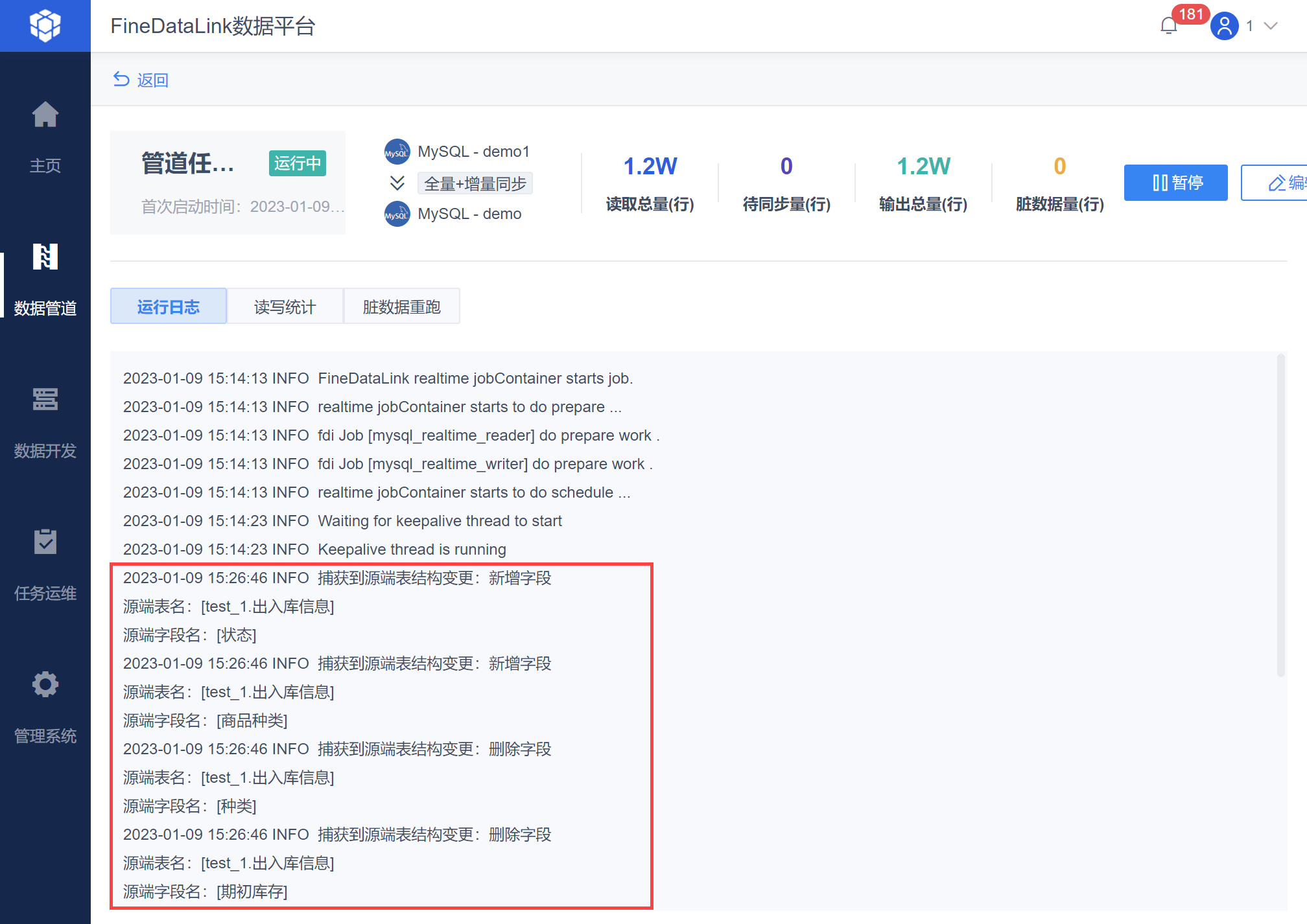Click the user avatar icon
This screenshot has width=1307, height=924.
tap(1224, 26)
